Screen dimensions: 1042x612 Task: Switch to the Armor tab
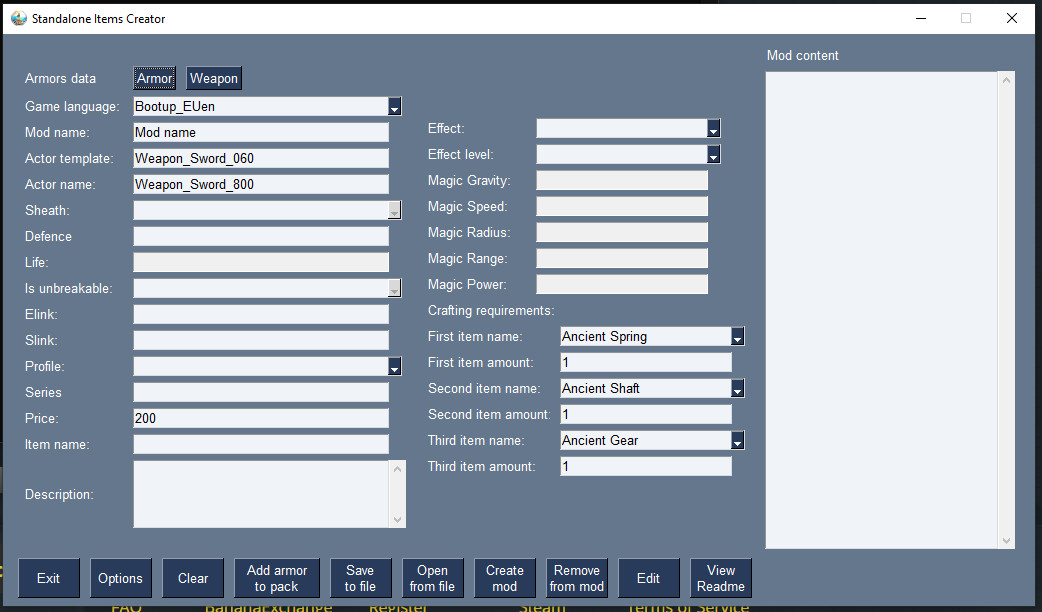point(155,78)
